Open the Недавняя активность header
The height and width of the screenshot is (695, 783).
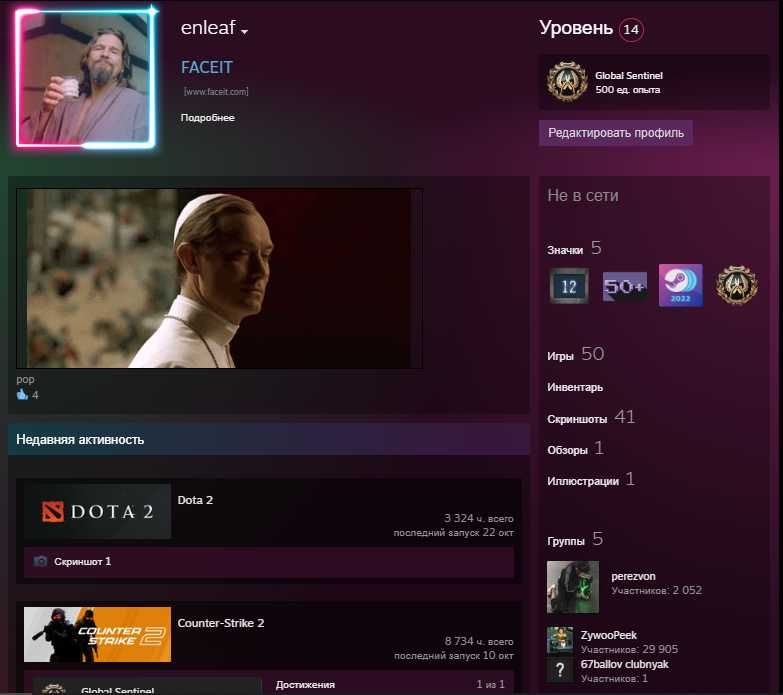pyautogui.click(x=80, y=439)
